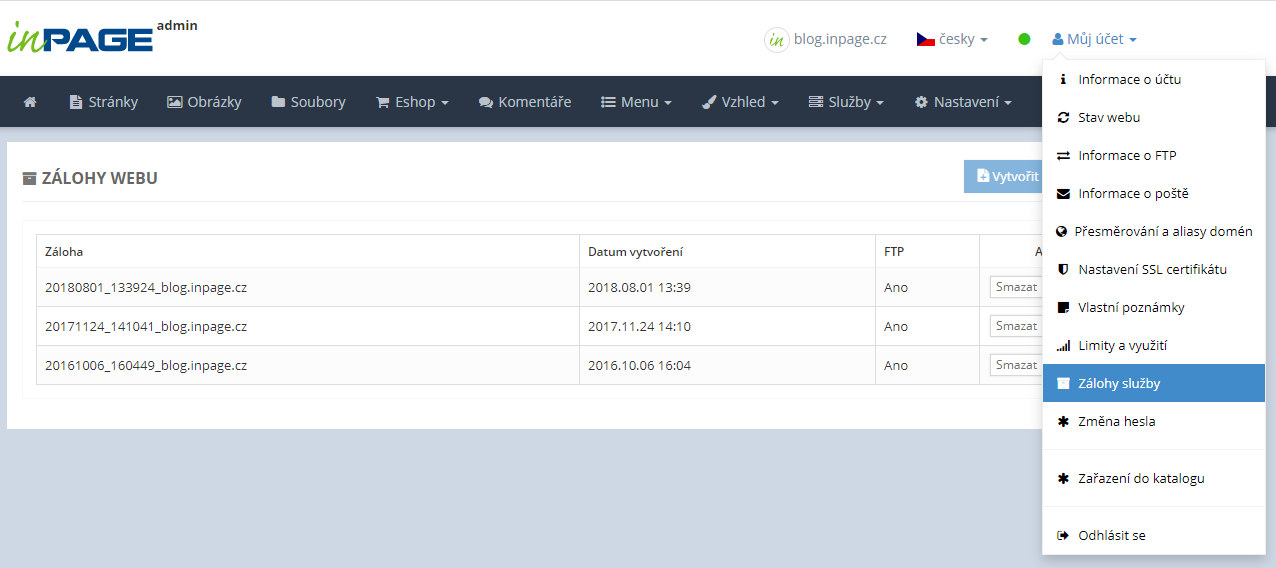
Task: Open the Služby dropdown
Action: pyautogui.click(x=846, y=102)
